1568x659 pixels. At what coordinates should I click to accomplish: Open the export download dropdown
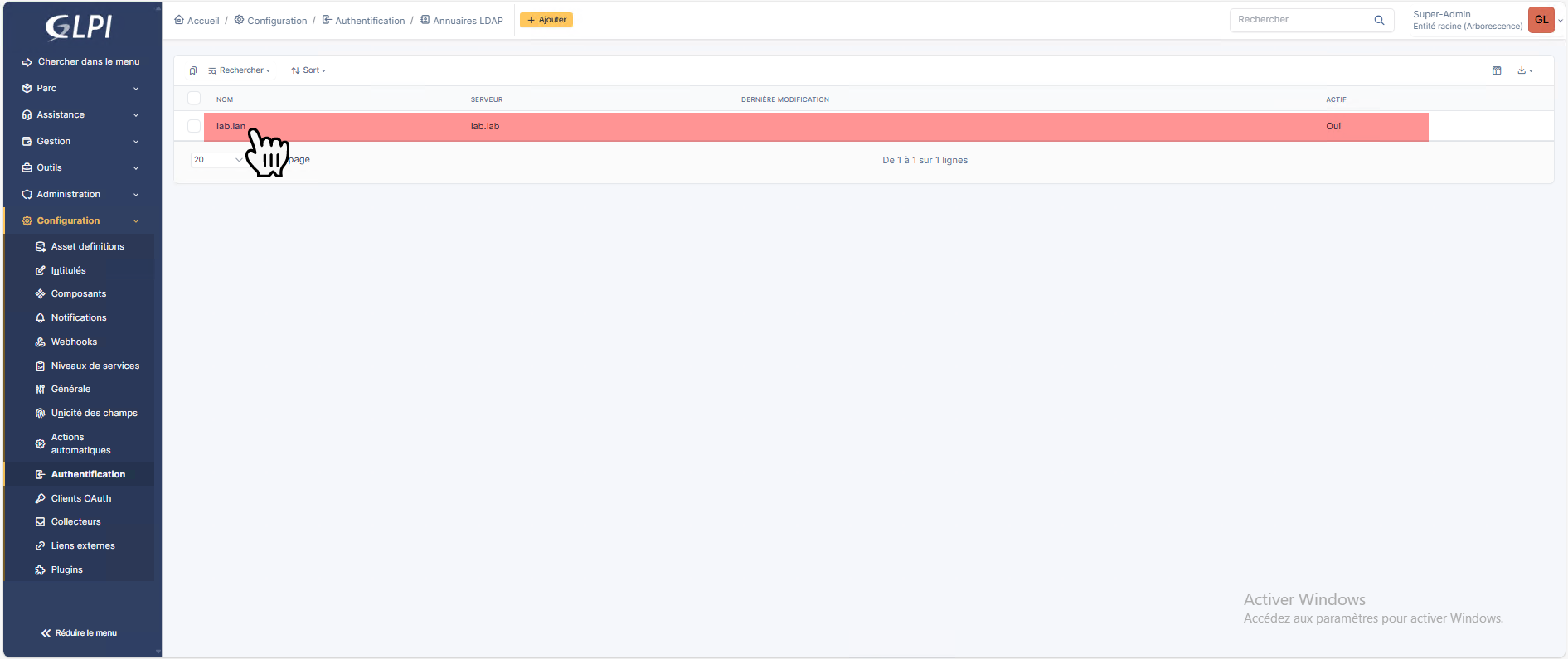point(1525,70)
